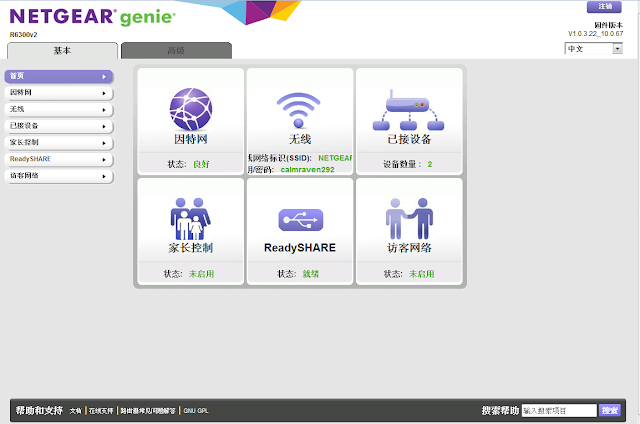Viewport: 640px width, 424px height.
Task: Select 因特网 in the sidebar menu
Action: [x=59, y=93]
